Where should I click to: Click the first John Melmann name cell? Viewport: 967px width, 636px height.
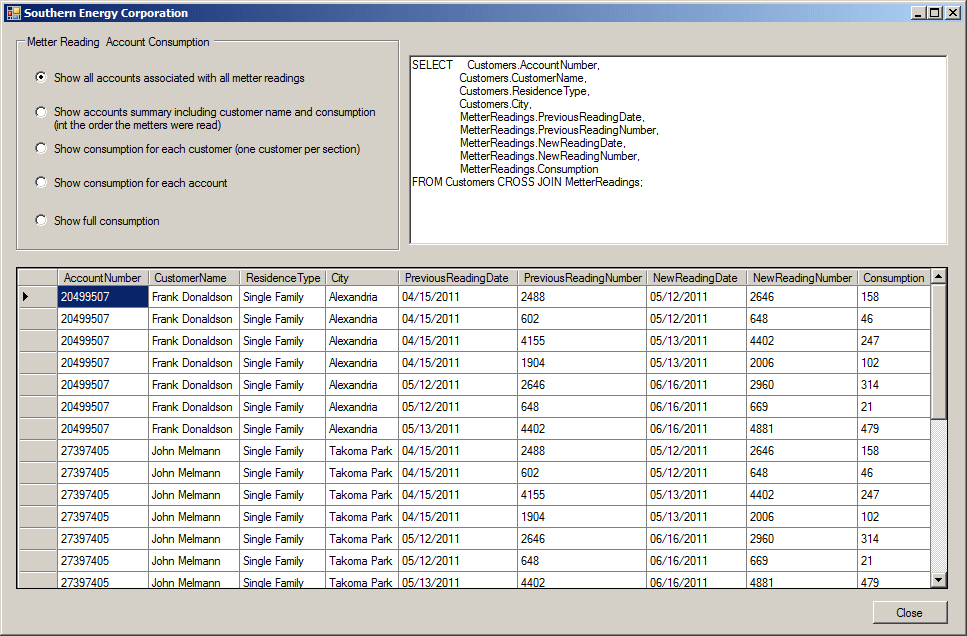tap(194, 451)
